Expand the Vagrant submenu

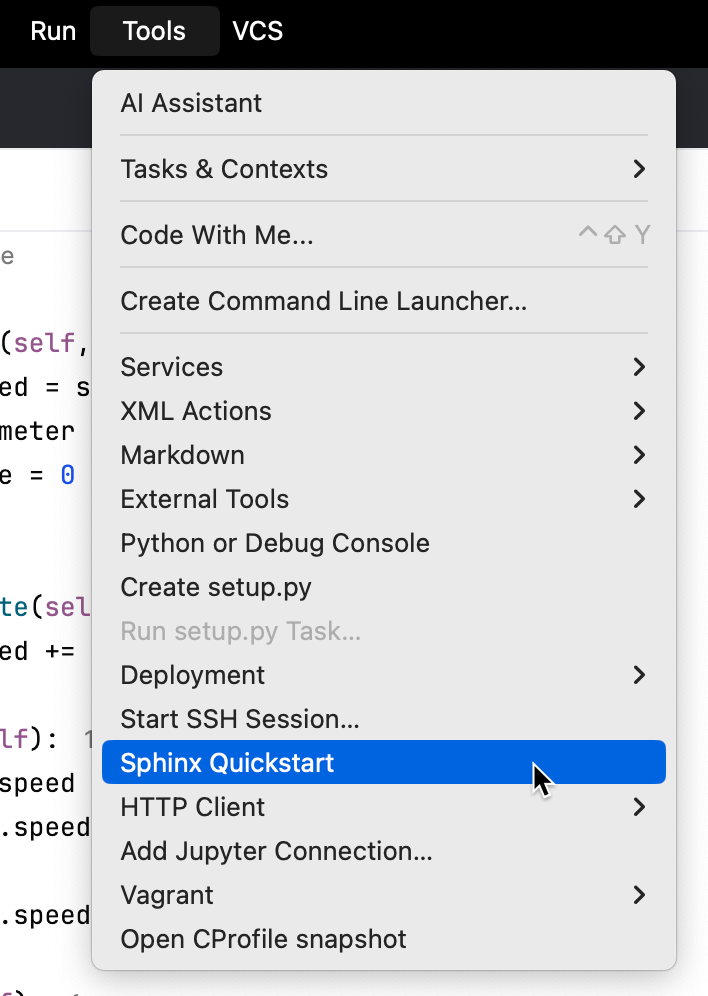coord(166,895)
